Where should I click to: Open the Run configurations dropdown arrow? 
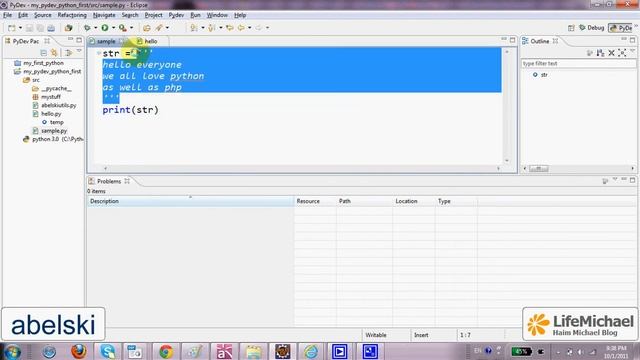pyautogui.click(x=113, y=28)
